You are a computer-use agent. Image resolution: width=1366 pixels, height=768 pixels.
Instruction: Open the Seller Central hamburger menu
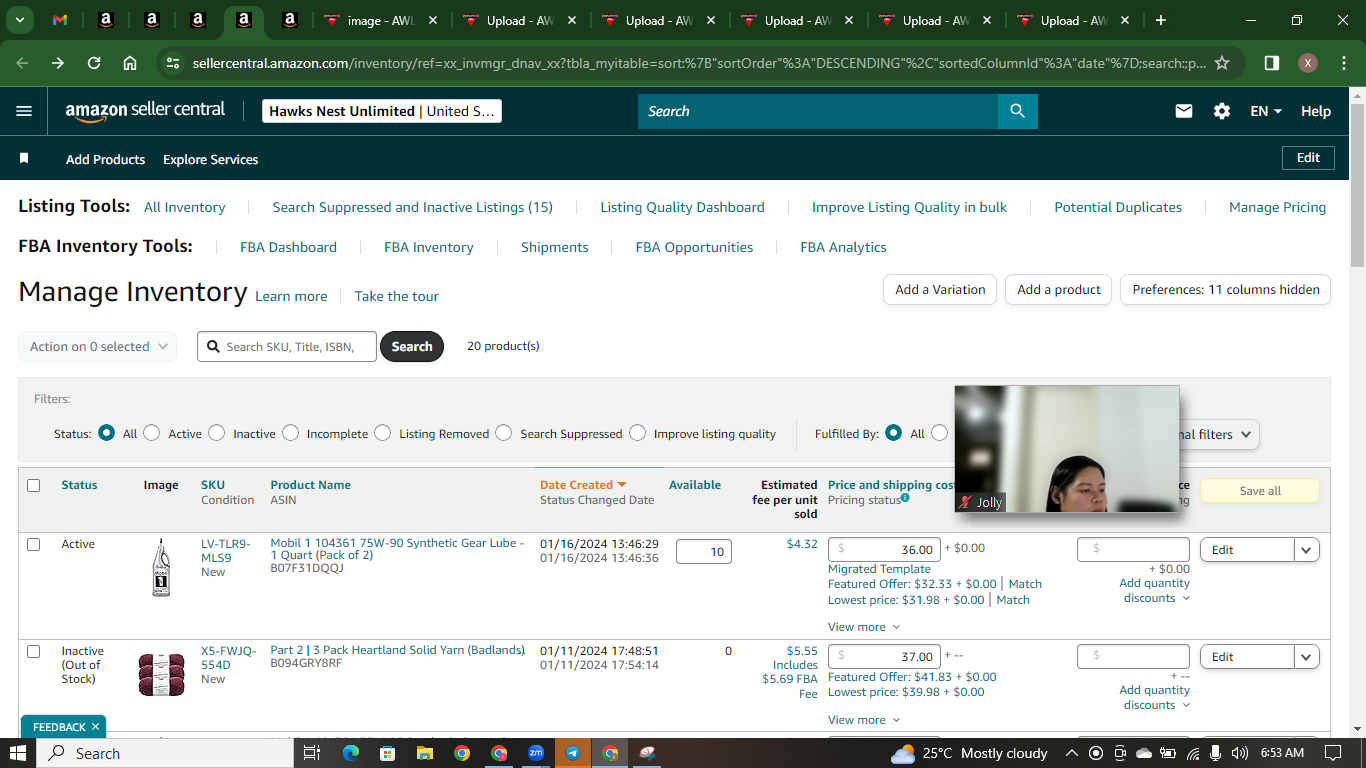pos(24,111)
